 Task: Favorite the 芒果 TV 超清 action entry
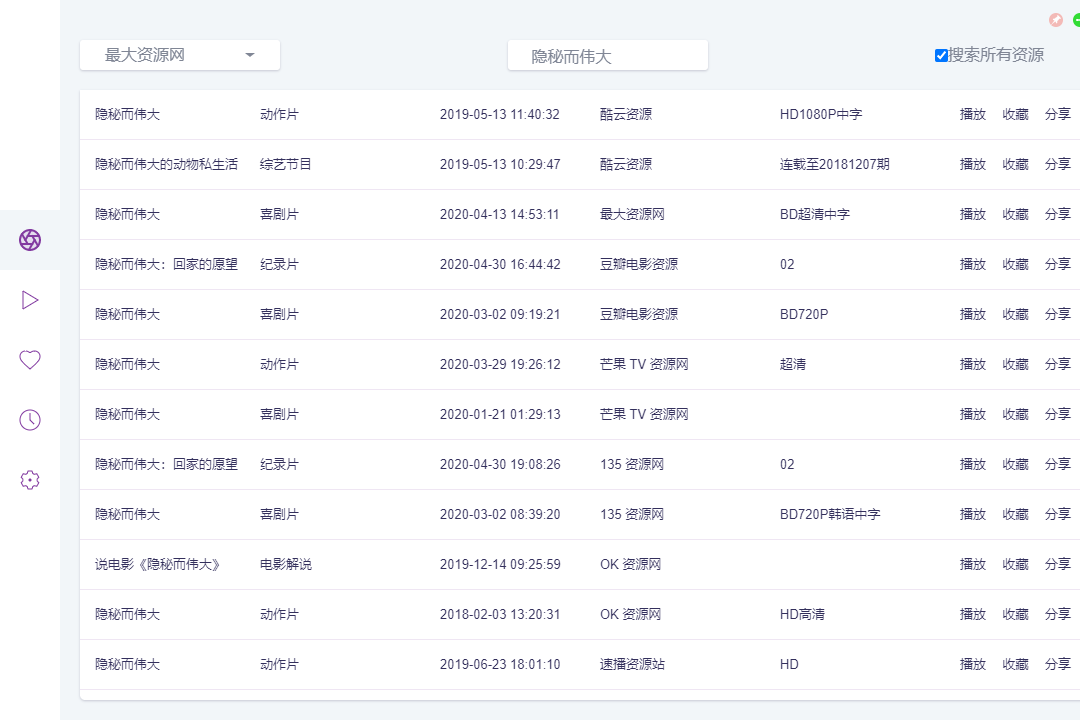pyautogui.click(x=1015, y=364)
